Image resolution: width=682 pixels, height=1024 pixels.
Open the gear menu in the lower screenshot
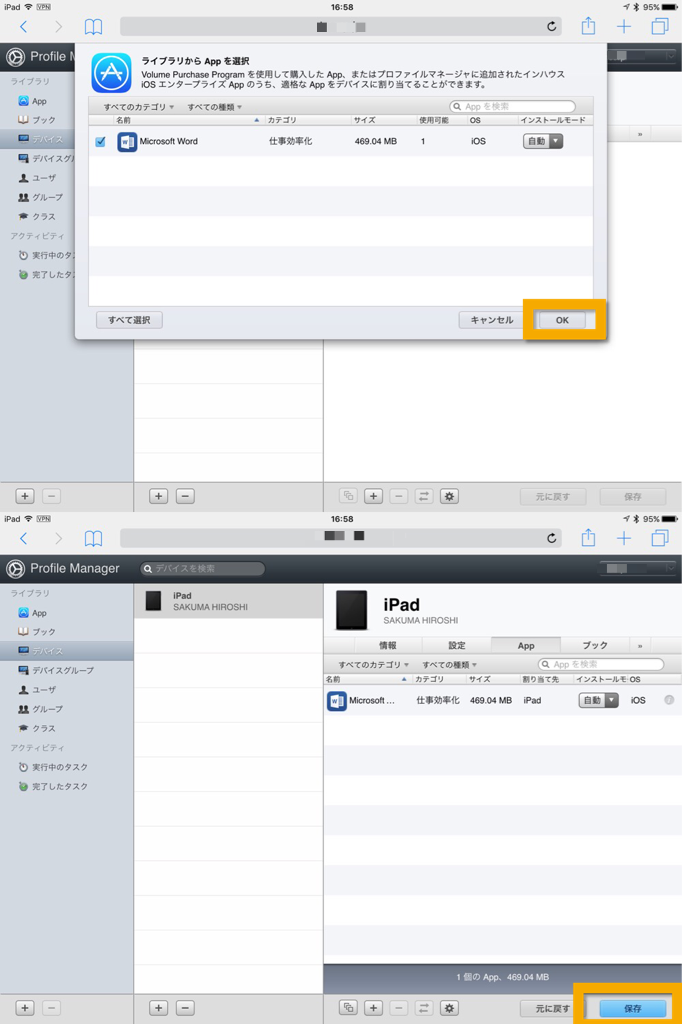point(449,1008)
